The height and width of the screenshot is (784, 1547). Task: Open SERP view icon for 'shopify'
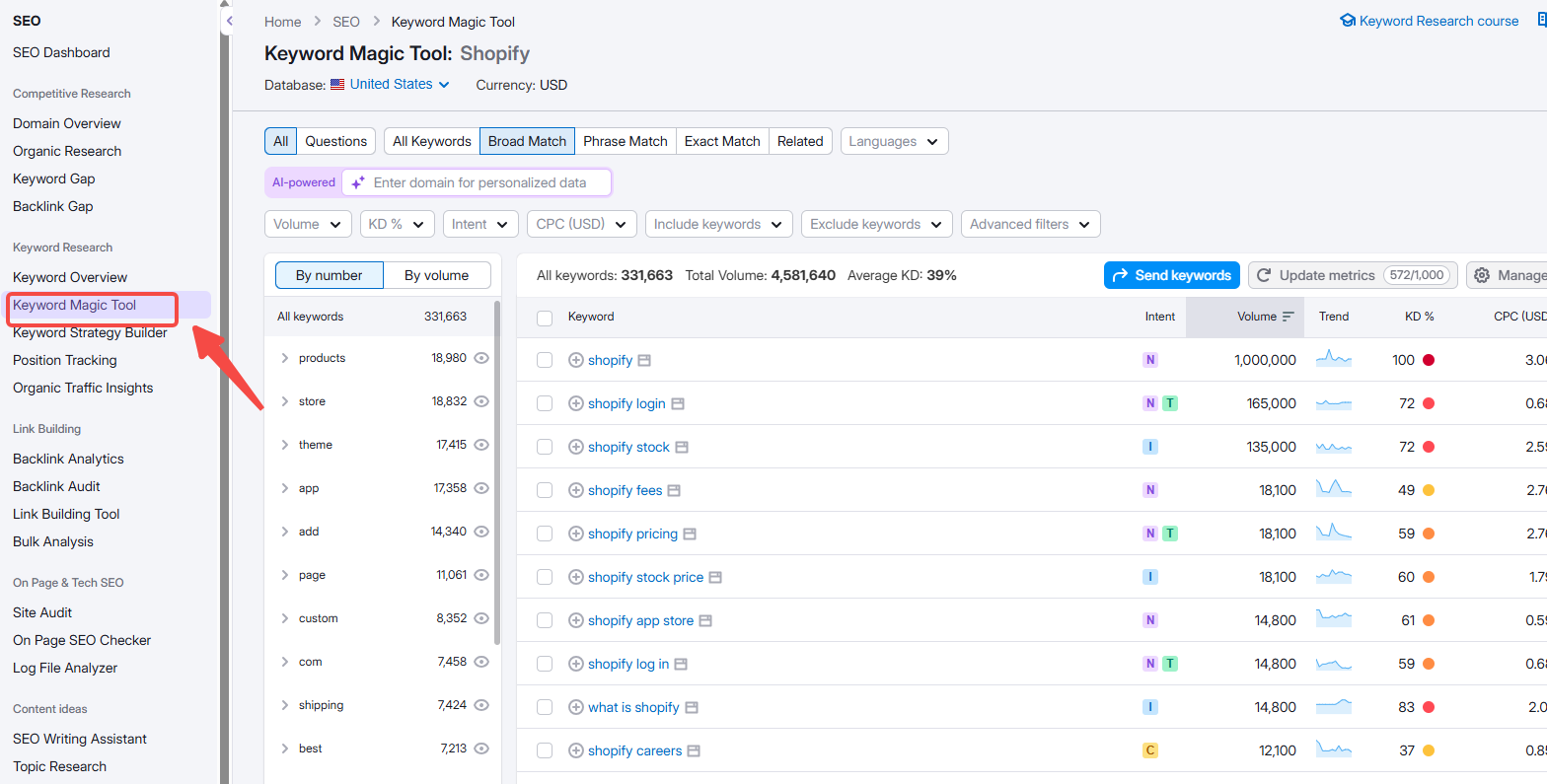(x=644, y=361)
